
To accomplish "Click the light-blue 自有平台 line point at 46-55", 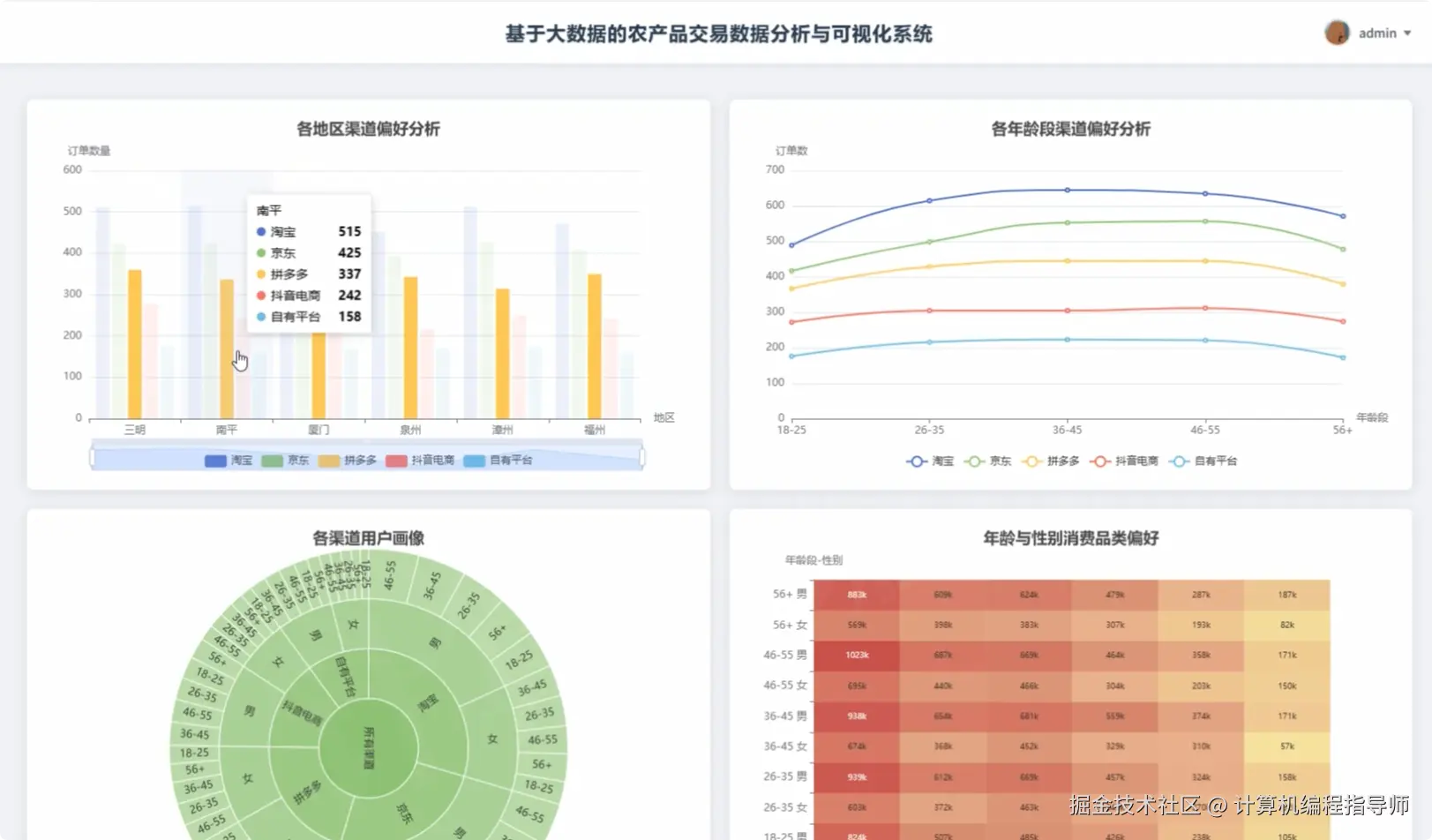I will coord(1205,340).
